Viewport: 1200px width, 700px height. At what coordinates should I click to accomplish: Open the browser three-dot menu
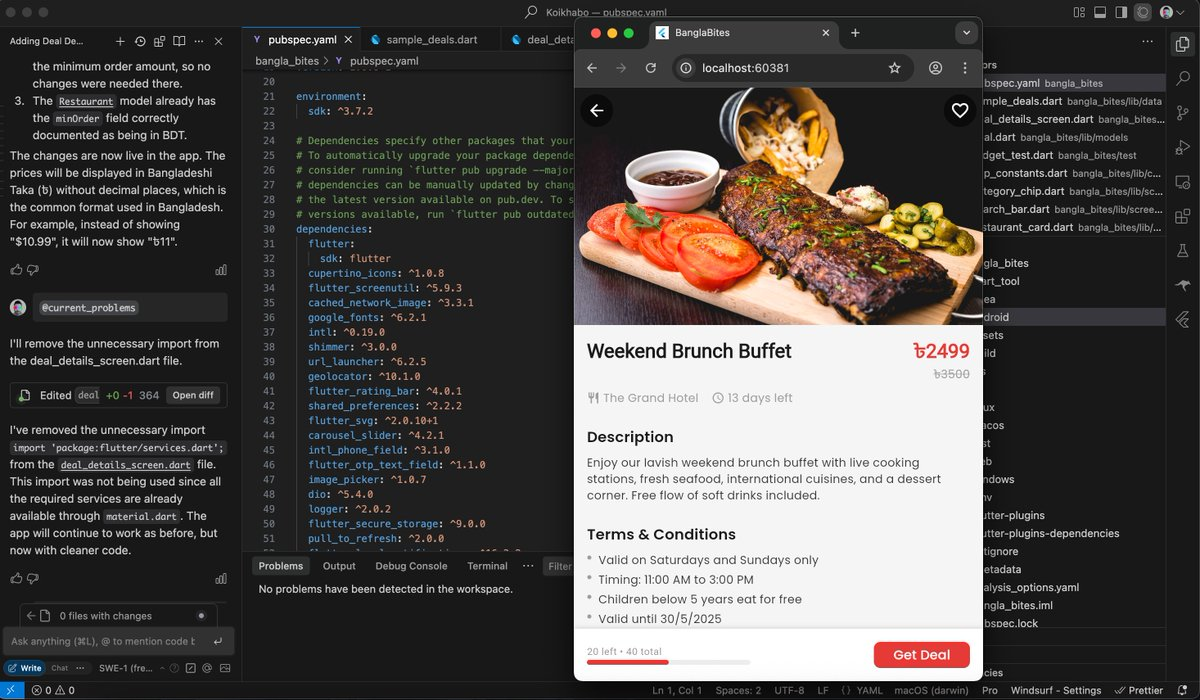(965, 68)
